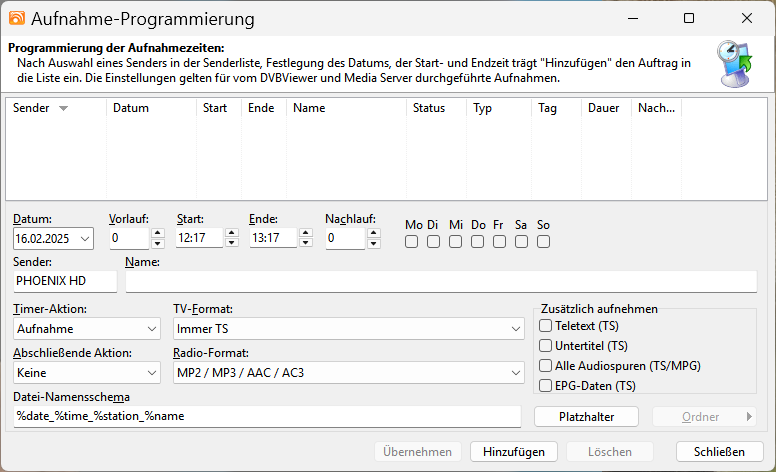
Task: Increase the Vorlauf value with up arrow
Action: pyautogui.click(x=157, y=233)
